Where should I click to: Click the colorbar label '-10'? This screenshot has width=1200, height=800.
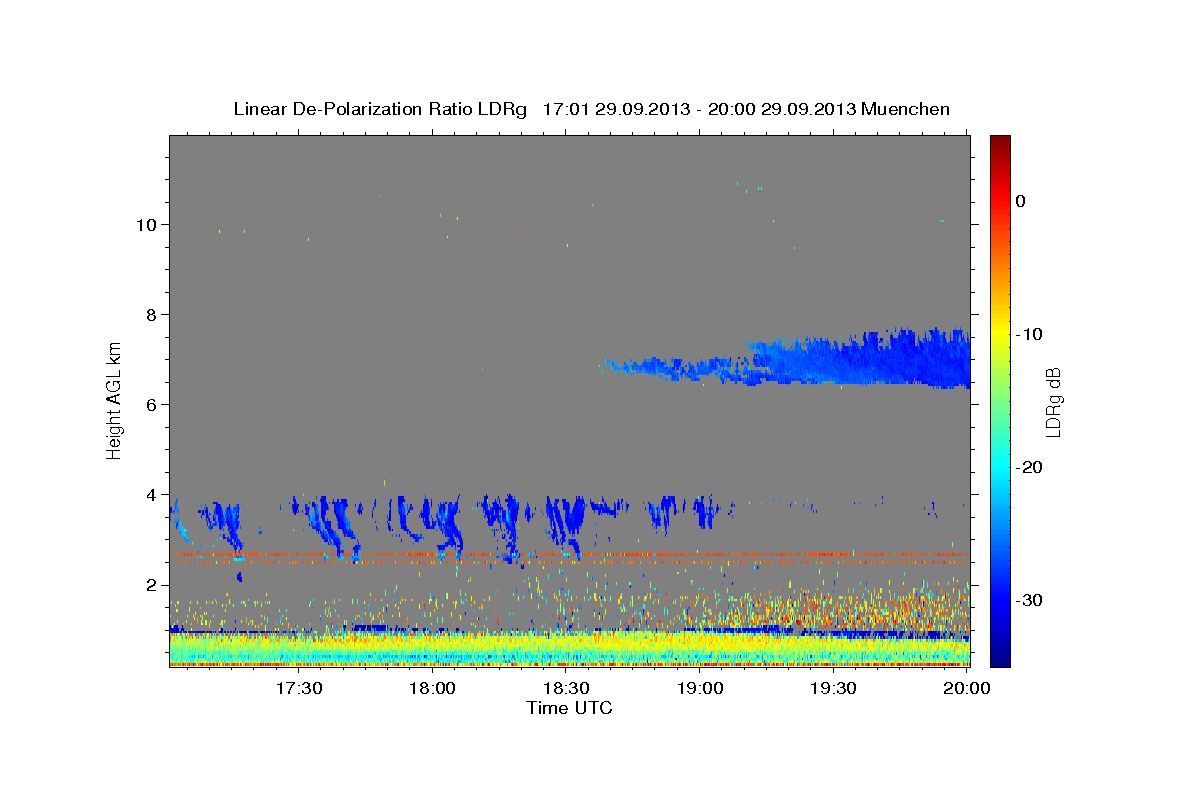tap(1028, 334)
